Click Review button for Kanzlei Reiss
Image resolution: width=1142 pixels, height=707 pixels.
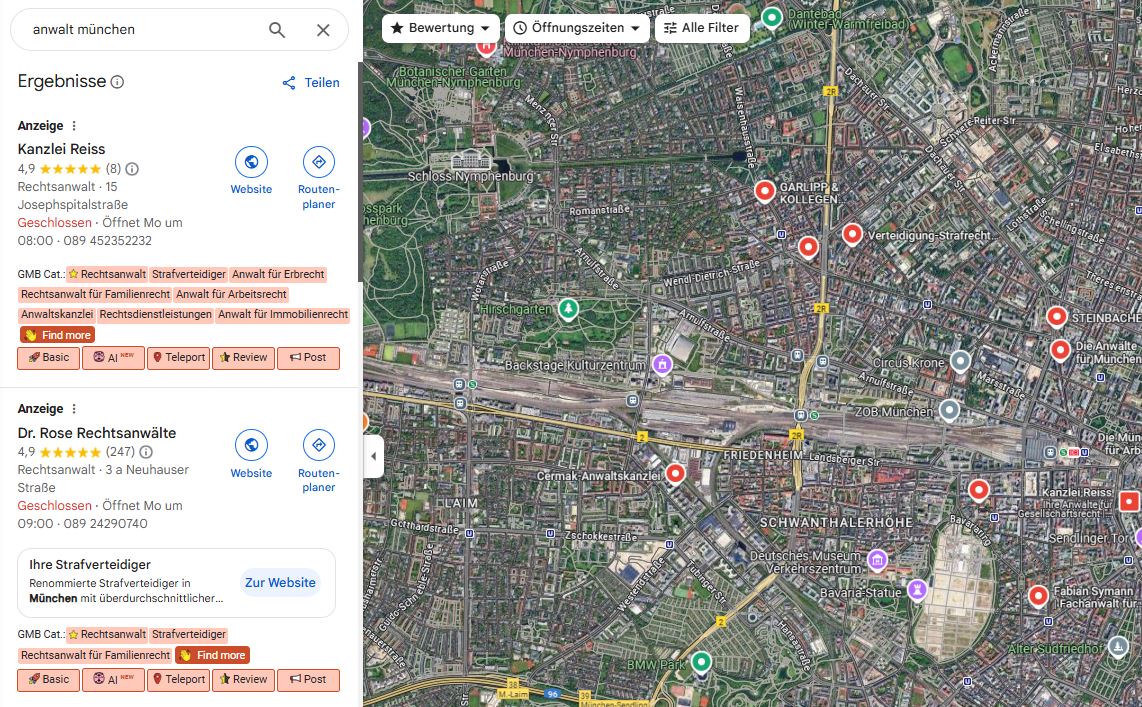click(243, 358)
